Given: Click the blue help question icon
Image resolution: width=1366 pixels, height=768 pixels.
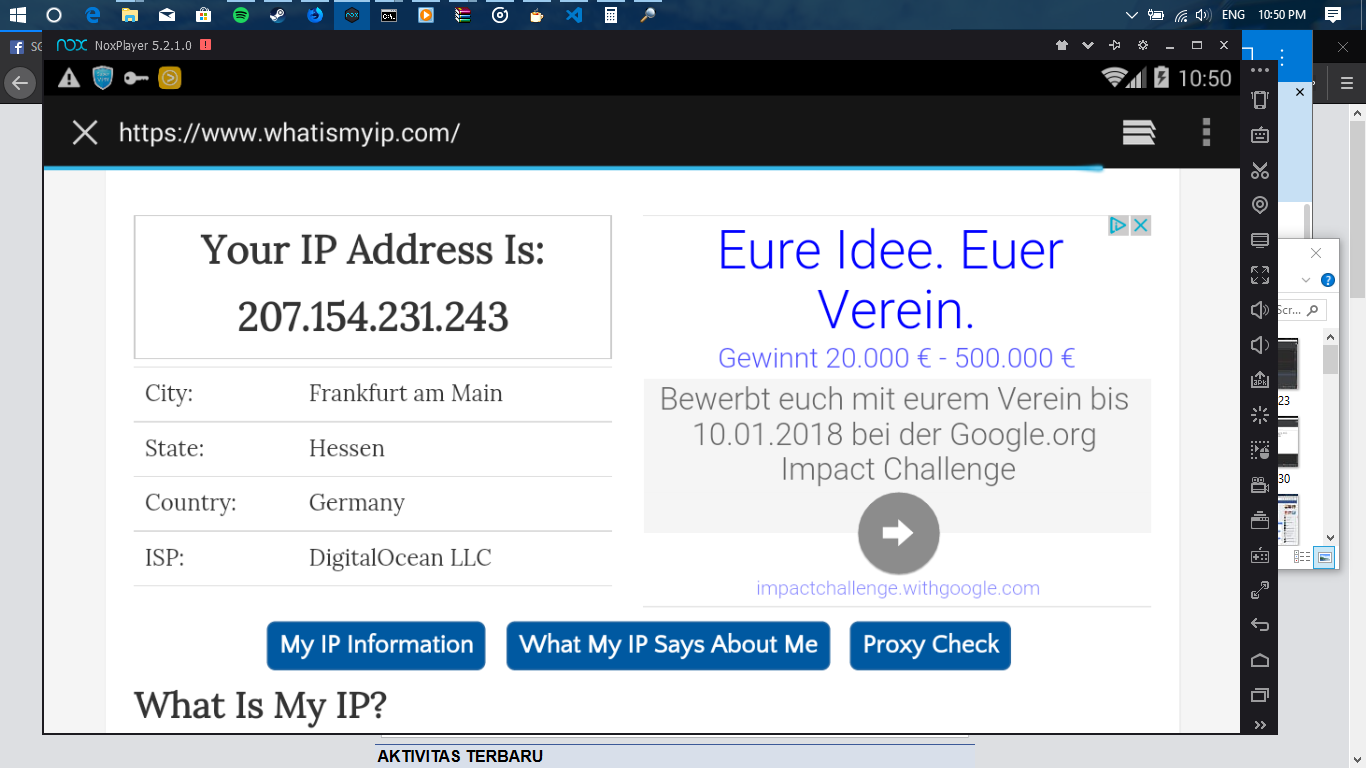Looking at the screenshot, I should click(x=1328, y=281).
